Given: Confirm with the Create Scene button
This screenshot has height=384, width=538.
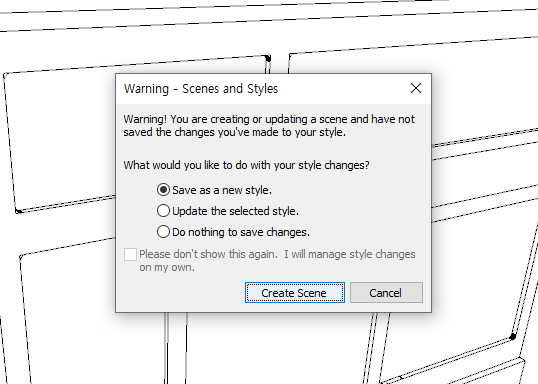Looking at the screenshot, I should tap(295, 293).
